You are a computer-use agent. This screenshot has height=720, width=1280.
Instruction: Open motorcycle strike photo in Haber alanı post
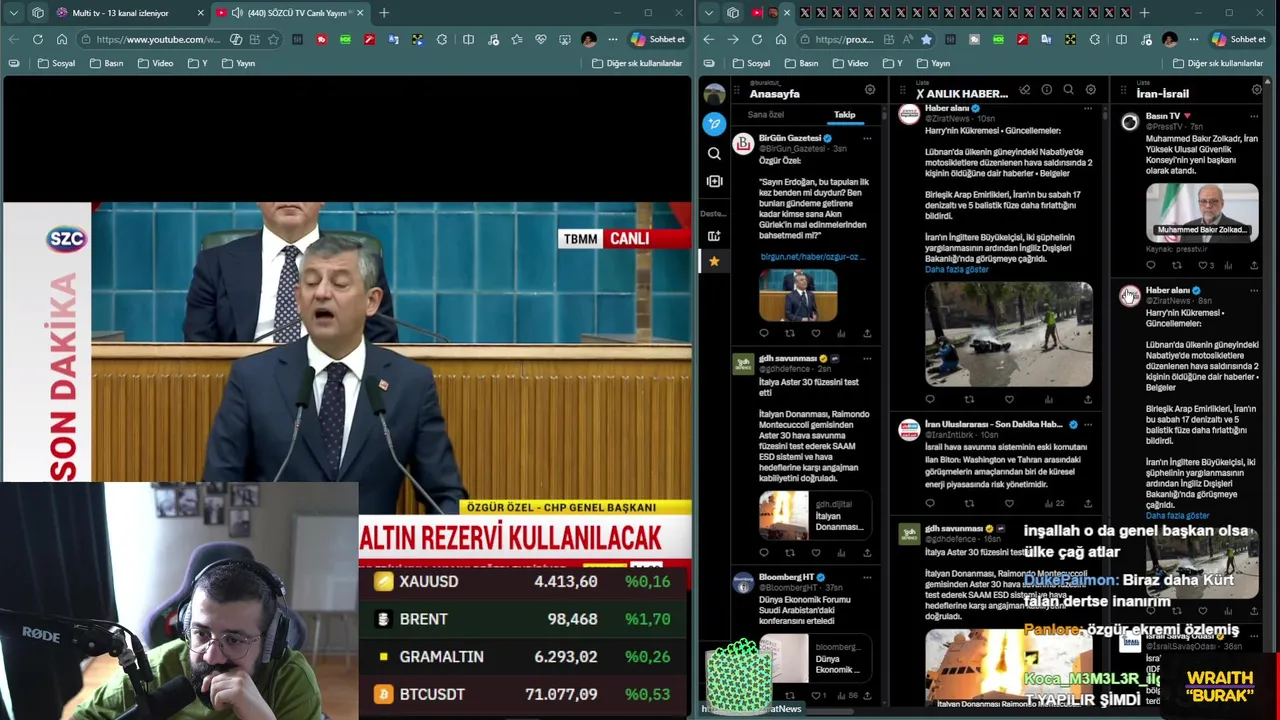pyautogui.click(x=1008, y=334)
